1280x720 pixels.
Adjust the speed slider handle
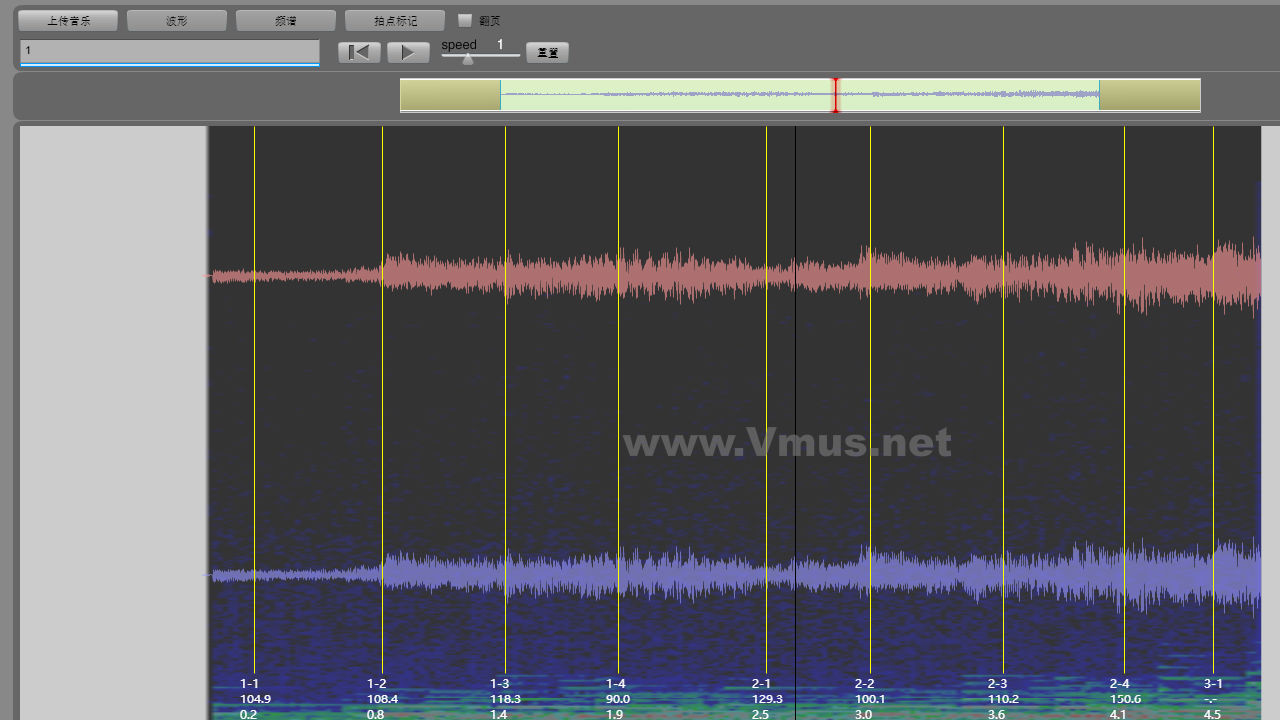[x=468, y=59]
